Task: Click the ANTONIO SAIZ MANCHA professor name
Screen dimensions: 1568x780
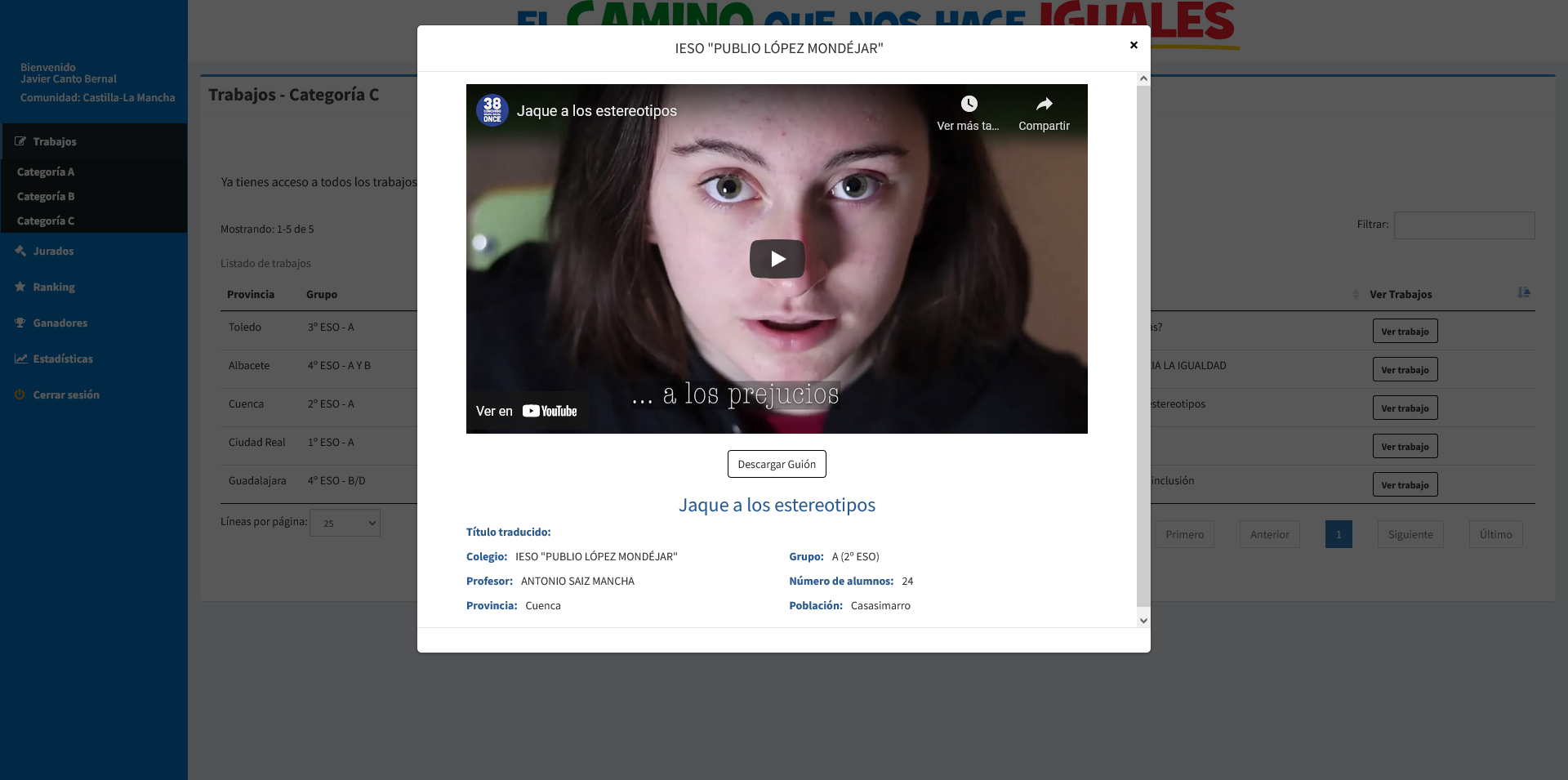Action: (x=577, y=581)
